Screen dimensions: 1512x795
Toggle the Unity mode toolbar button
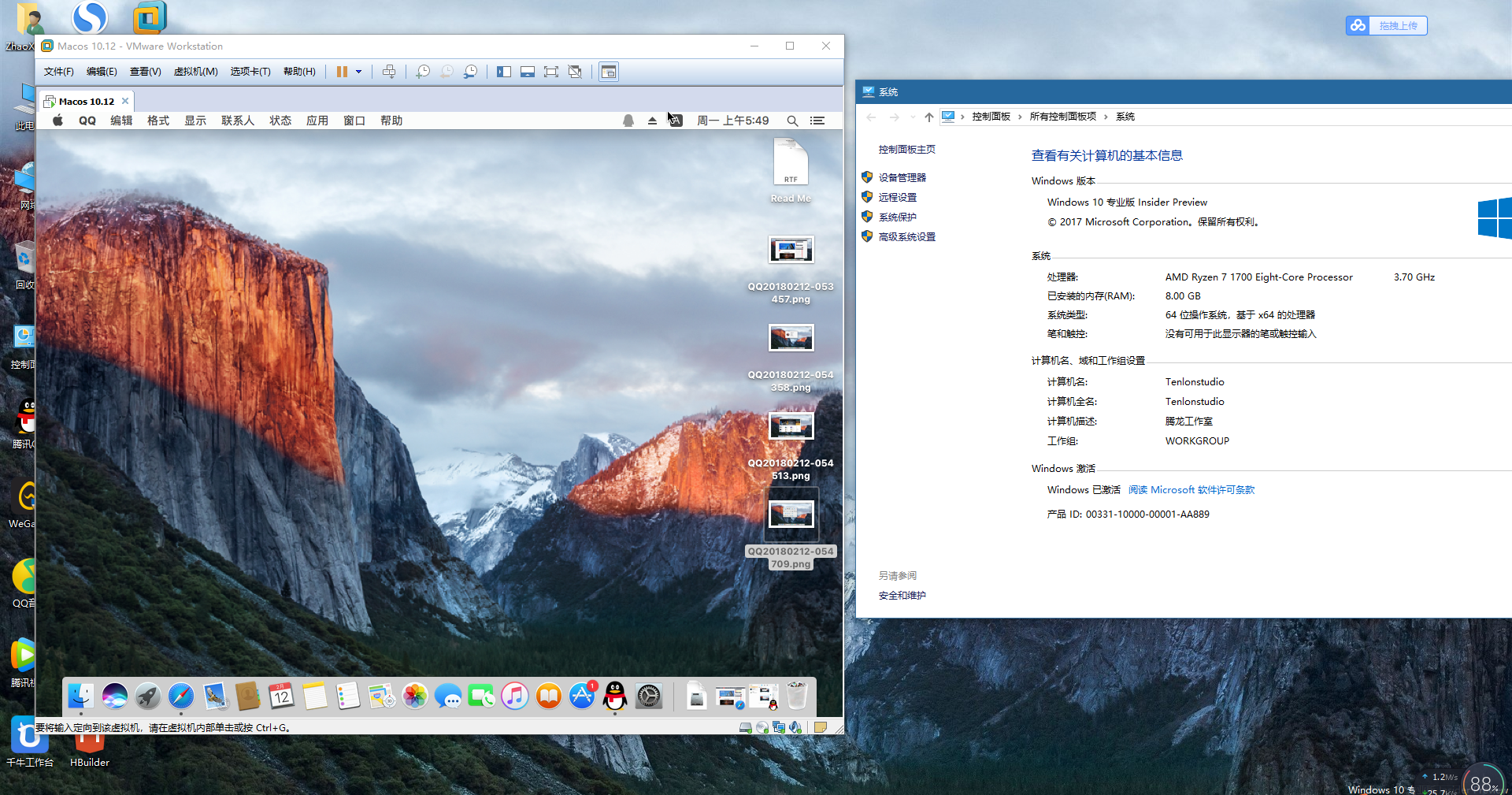pos(576,72)
